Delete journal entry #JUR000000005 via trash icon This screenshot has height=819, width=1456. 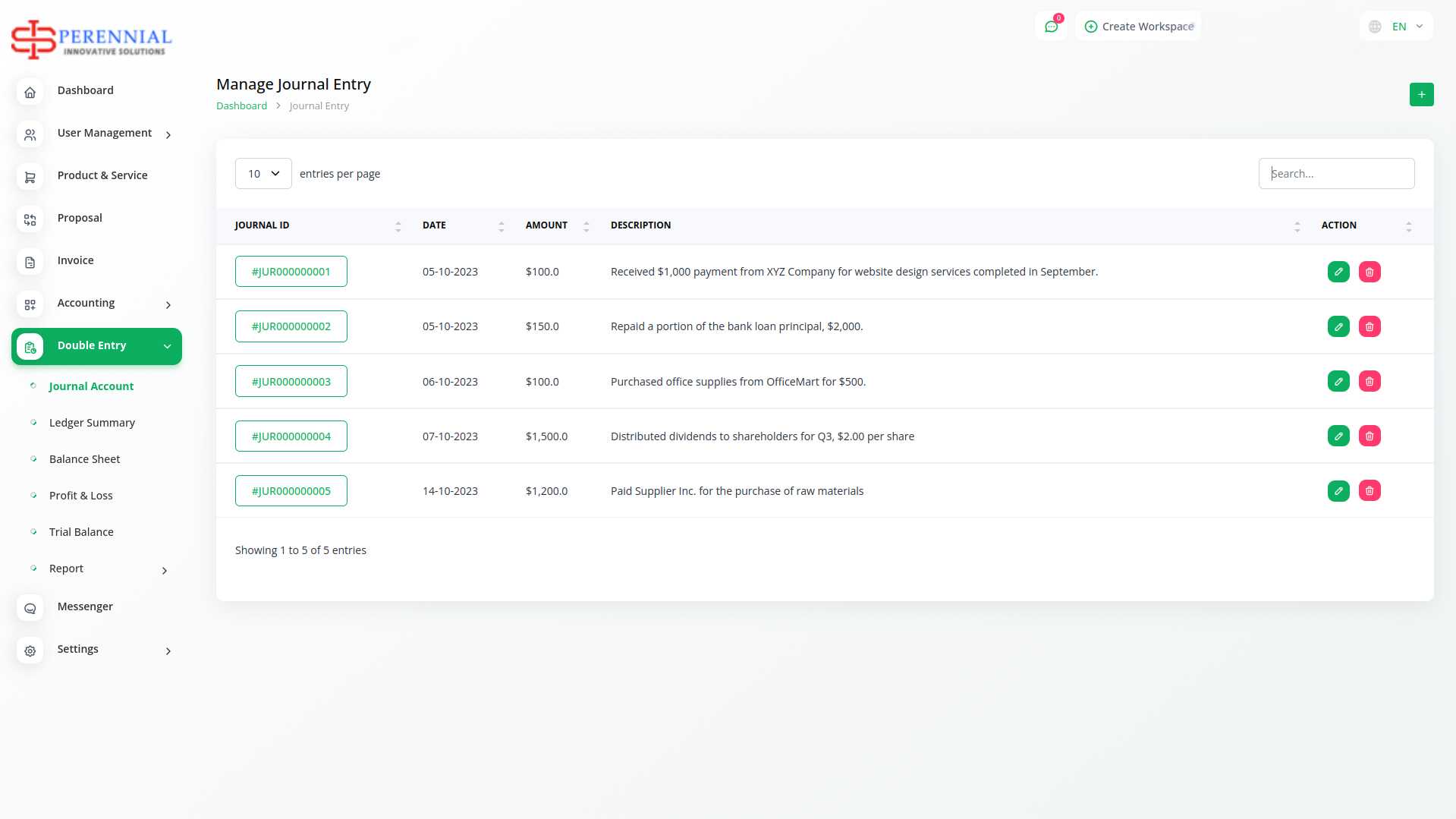point(1369,490)
